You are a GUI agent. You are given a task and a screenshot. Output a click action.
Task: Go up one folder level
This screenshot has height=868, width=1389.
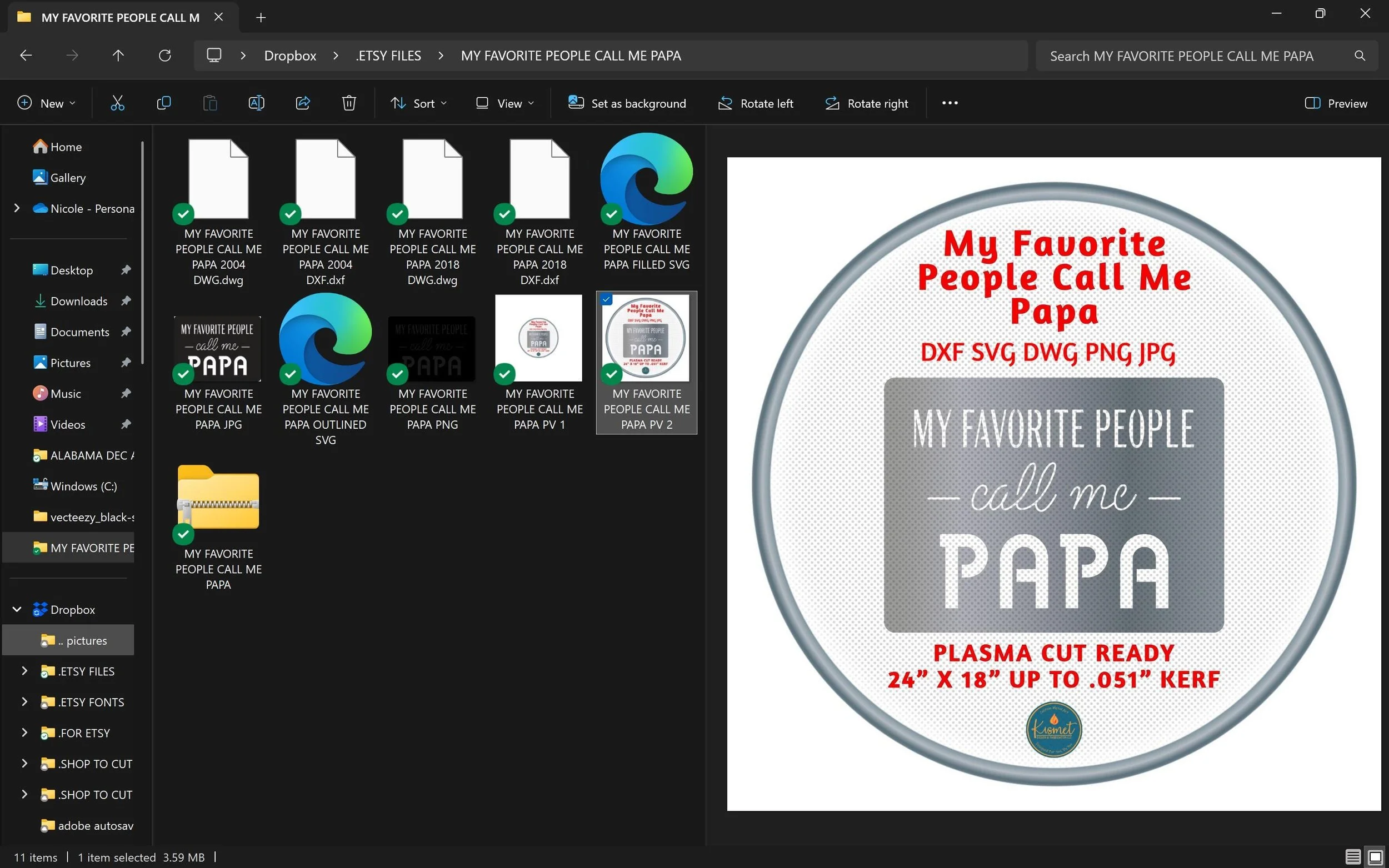pyautogui.click(x=118, y=56)
